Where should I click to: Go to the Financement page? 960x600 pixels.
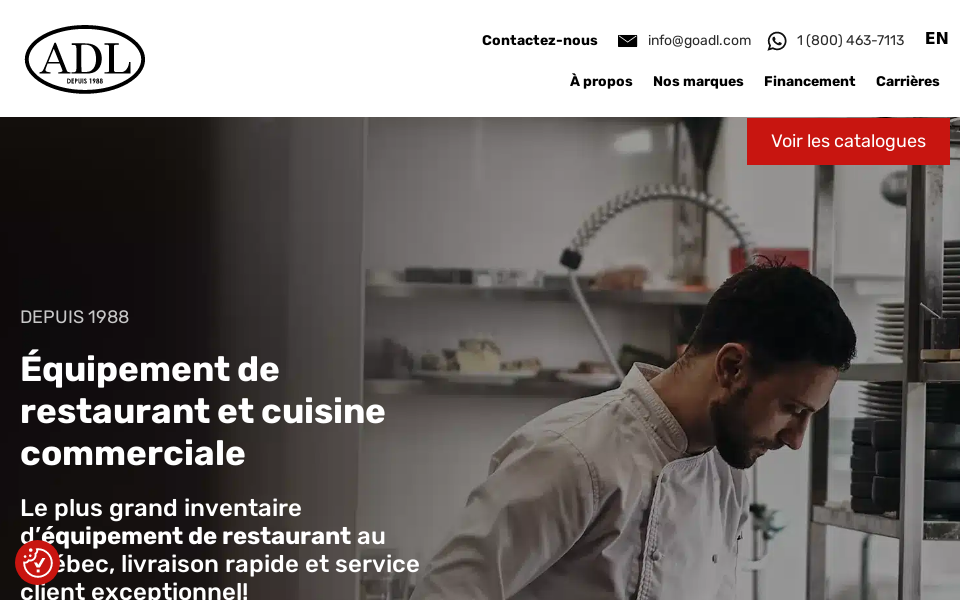pos(809,81)
